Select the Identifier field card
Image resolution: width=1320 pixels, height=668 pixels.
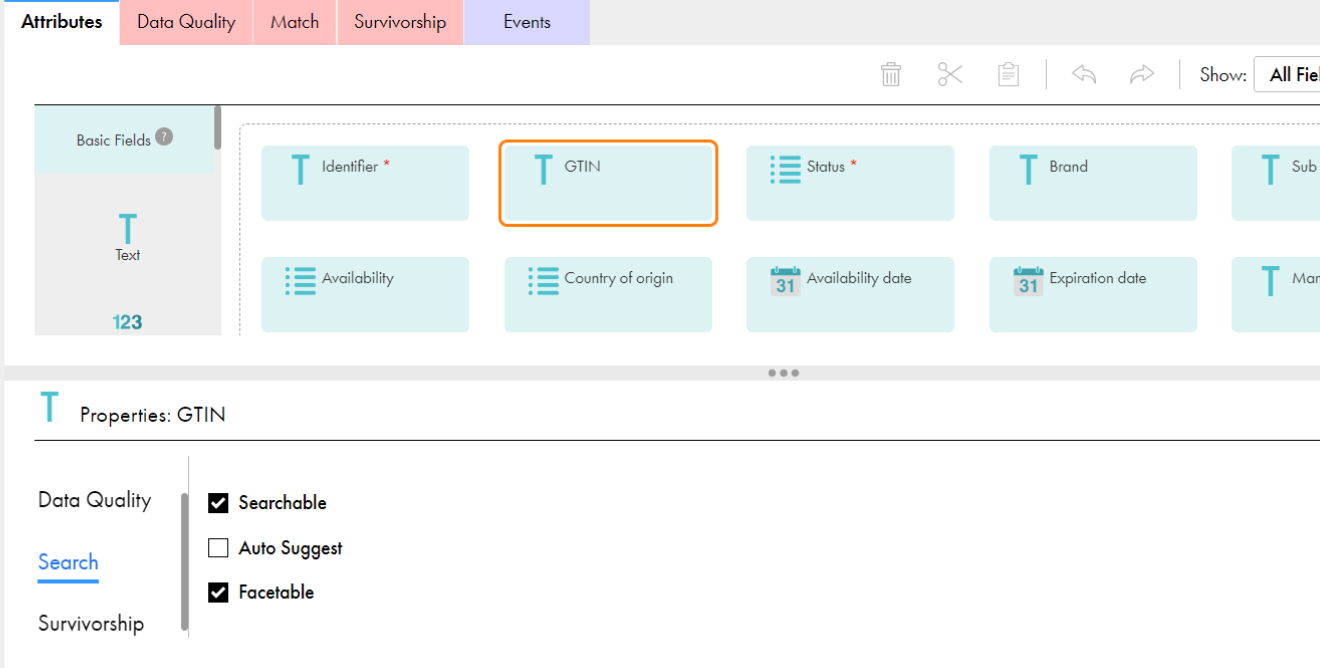365,183
